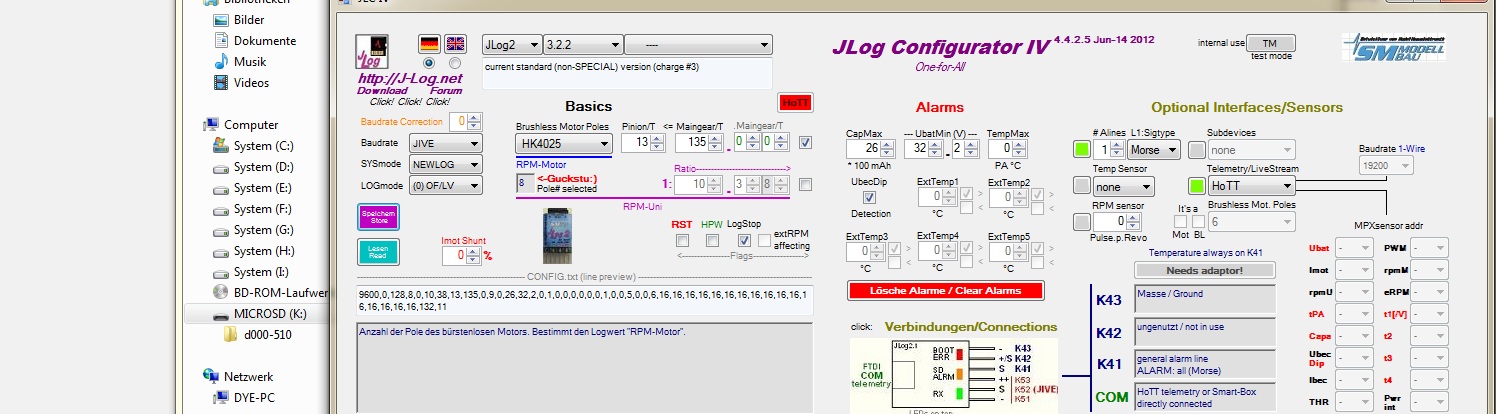
Task: Click the JLog device picture under RPM-Uni
Action: (x=556, y=234)
